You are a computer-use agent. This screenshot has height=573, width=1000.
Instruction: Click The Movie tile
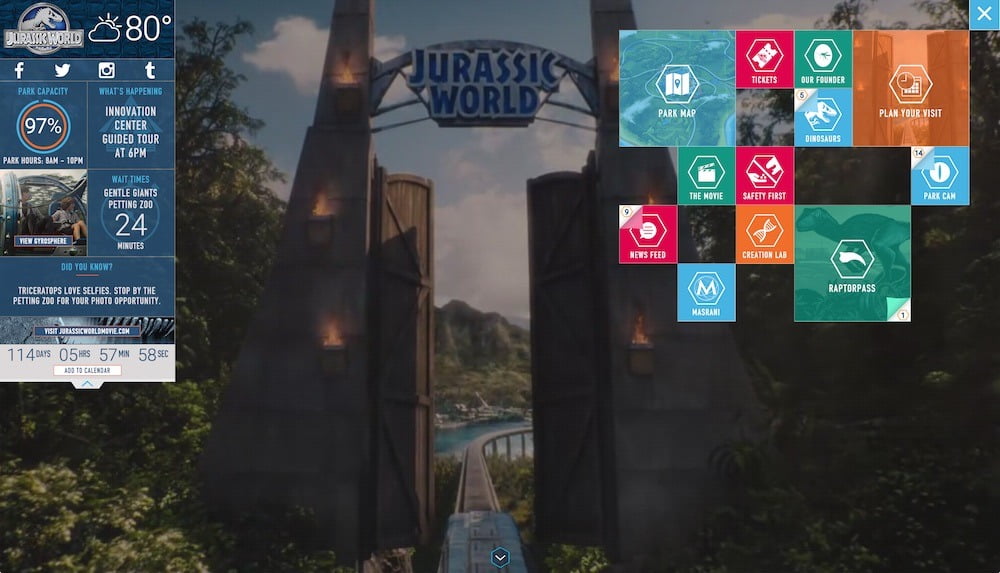pyautogui.click(x=706, y=175)
